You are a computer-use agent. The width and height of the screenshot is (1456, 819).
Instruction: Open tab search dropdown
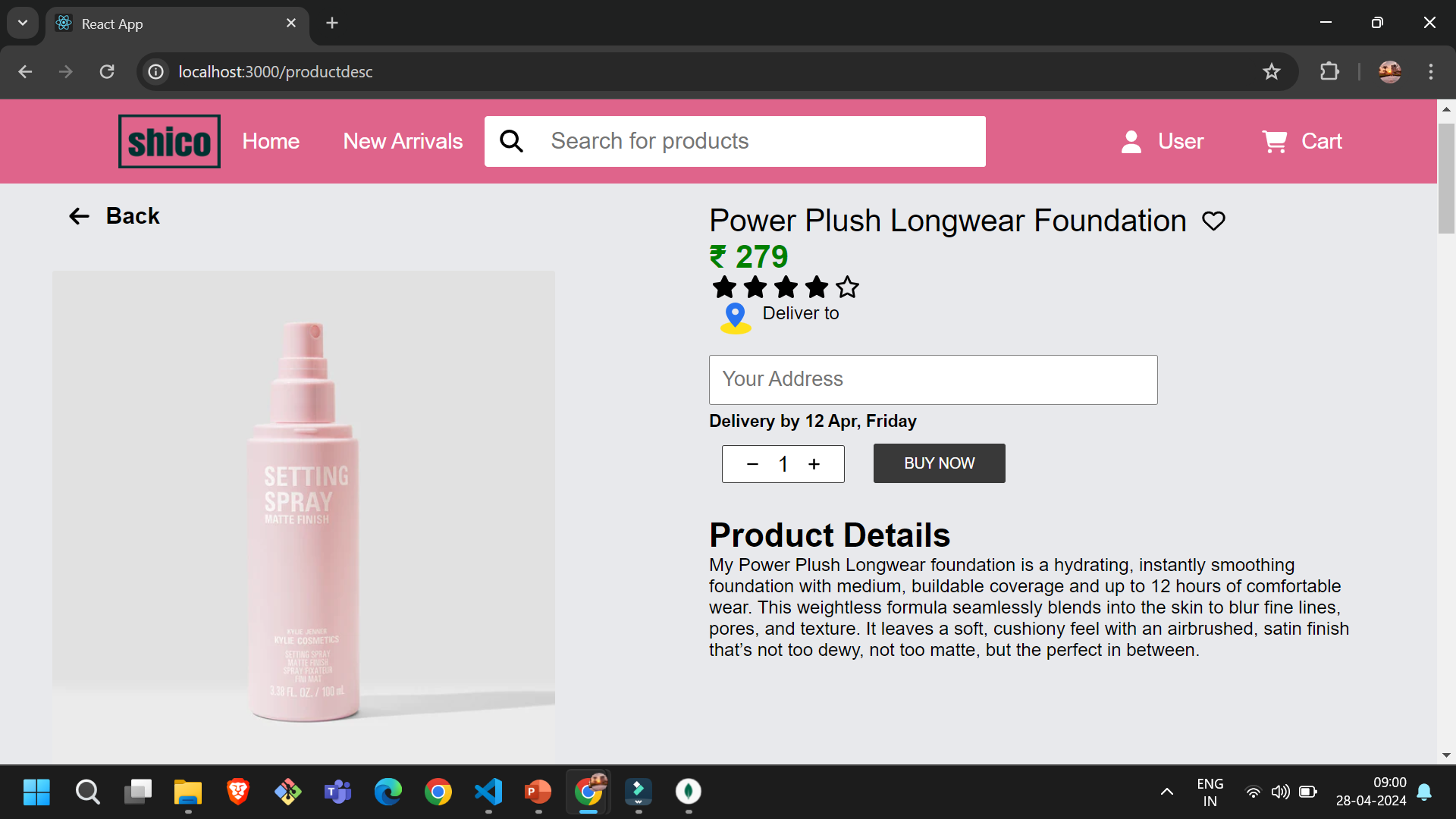[23, 23]
